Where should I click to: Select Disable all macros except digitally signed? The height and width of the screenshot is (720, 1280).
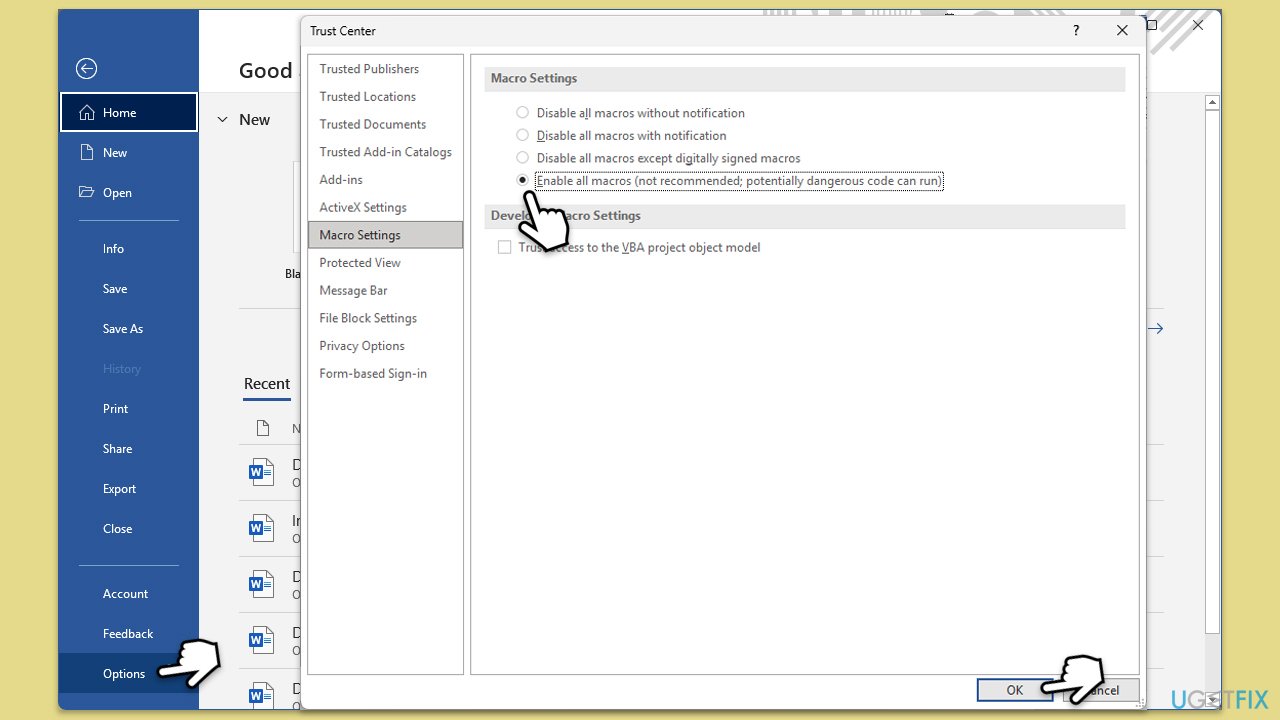point(522,158)
